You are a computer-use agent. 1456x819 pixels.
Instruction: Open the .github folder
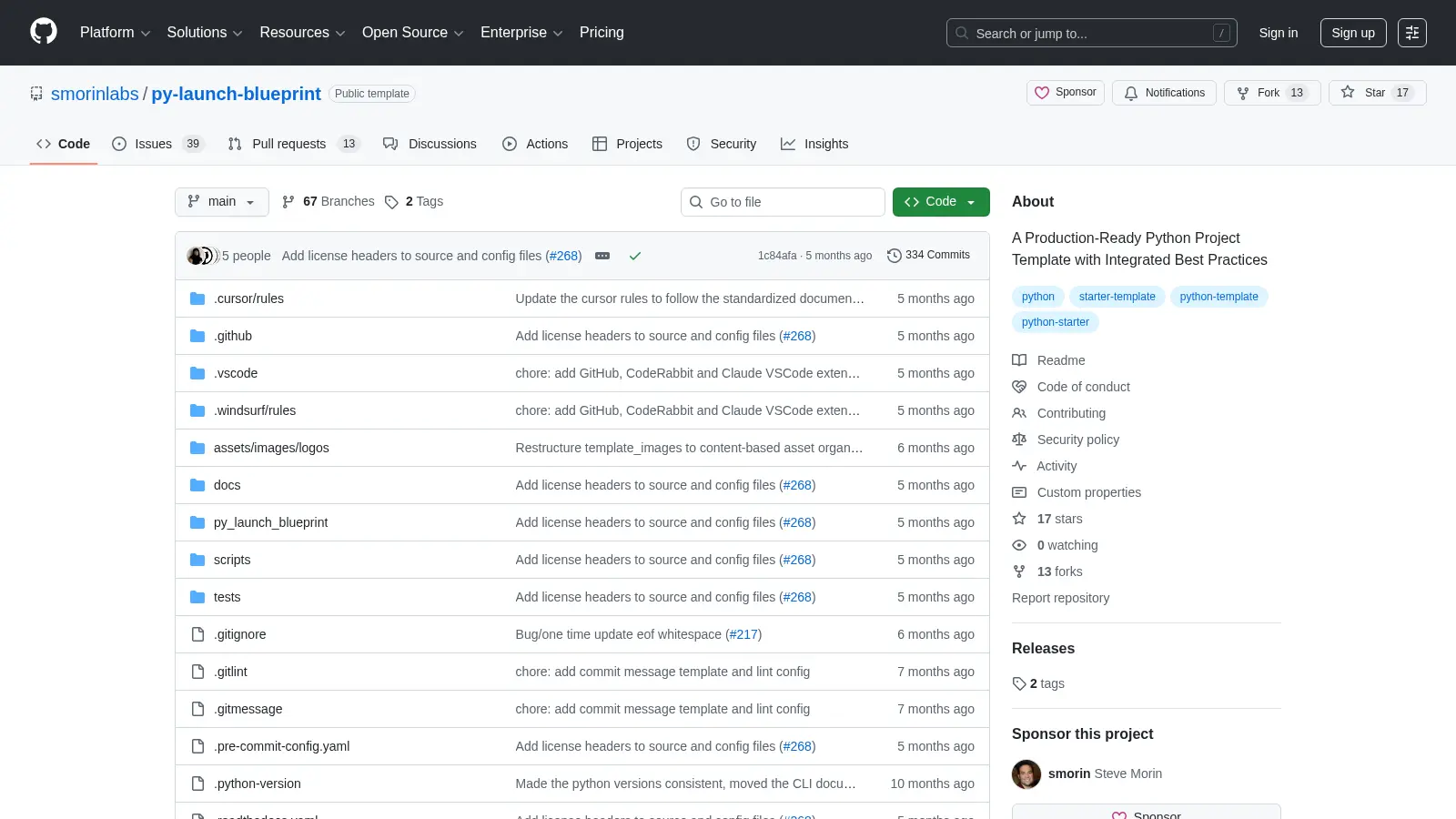point(233,336)
